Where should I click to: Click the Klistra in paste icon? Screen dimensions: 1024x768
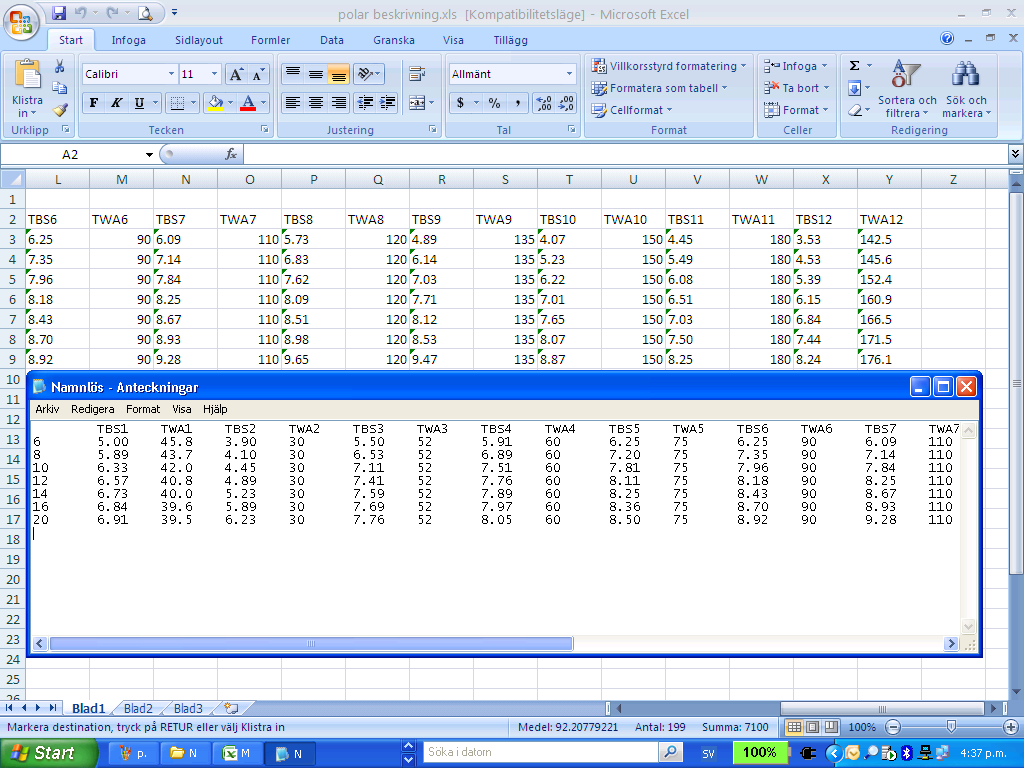pos(27,74)
